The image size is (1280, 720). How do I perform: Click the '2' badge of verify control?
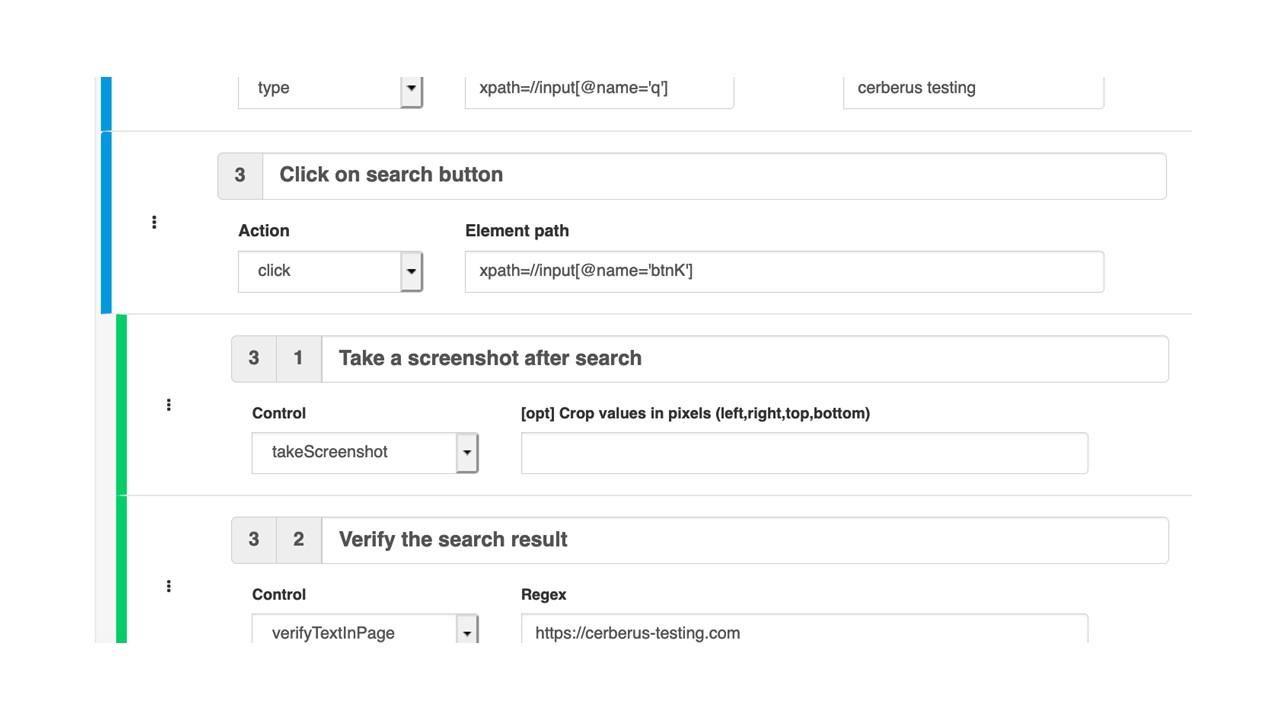[x=298, y=540]
